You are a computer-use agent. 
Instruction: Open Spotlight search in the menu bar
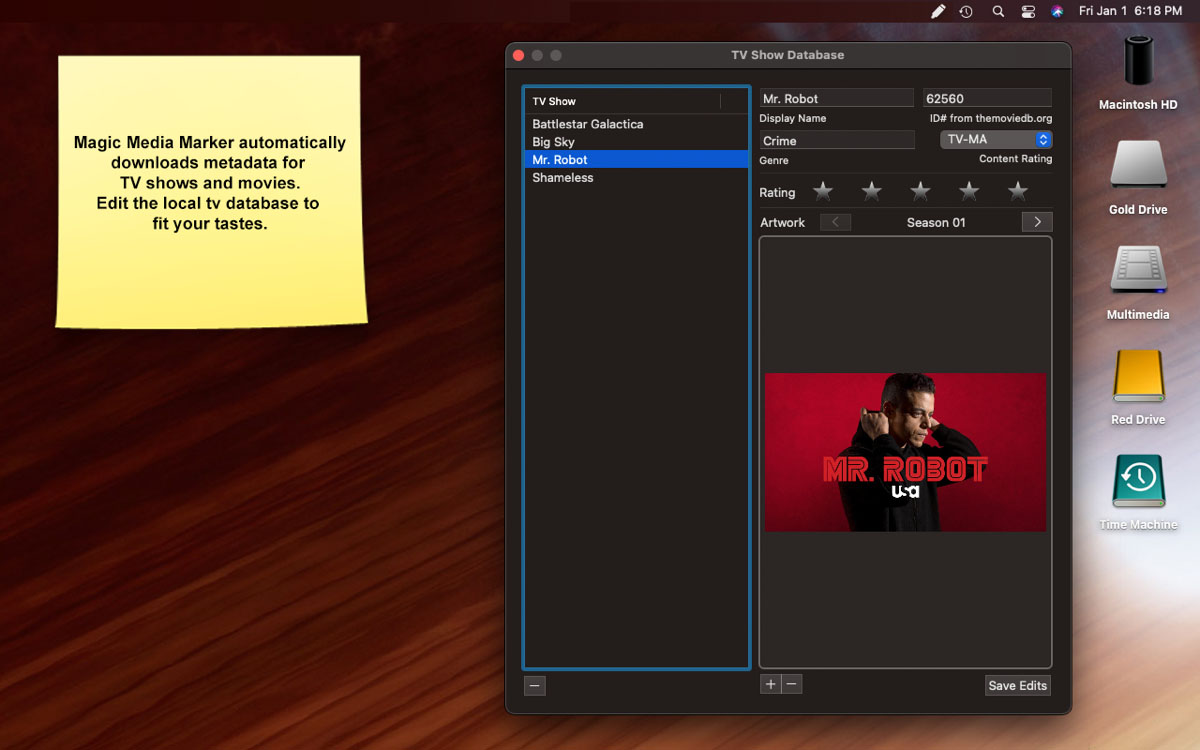[x=998, y=11]
